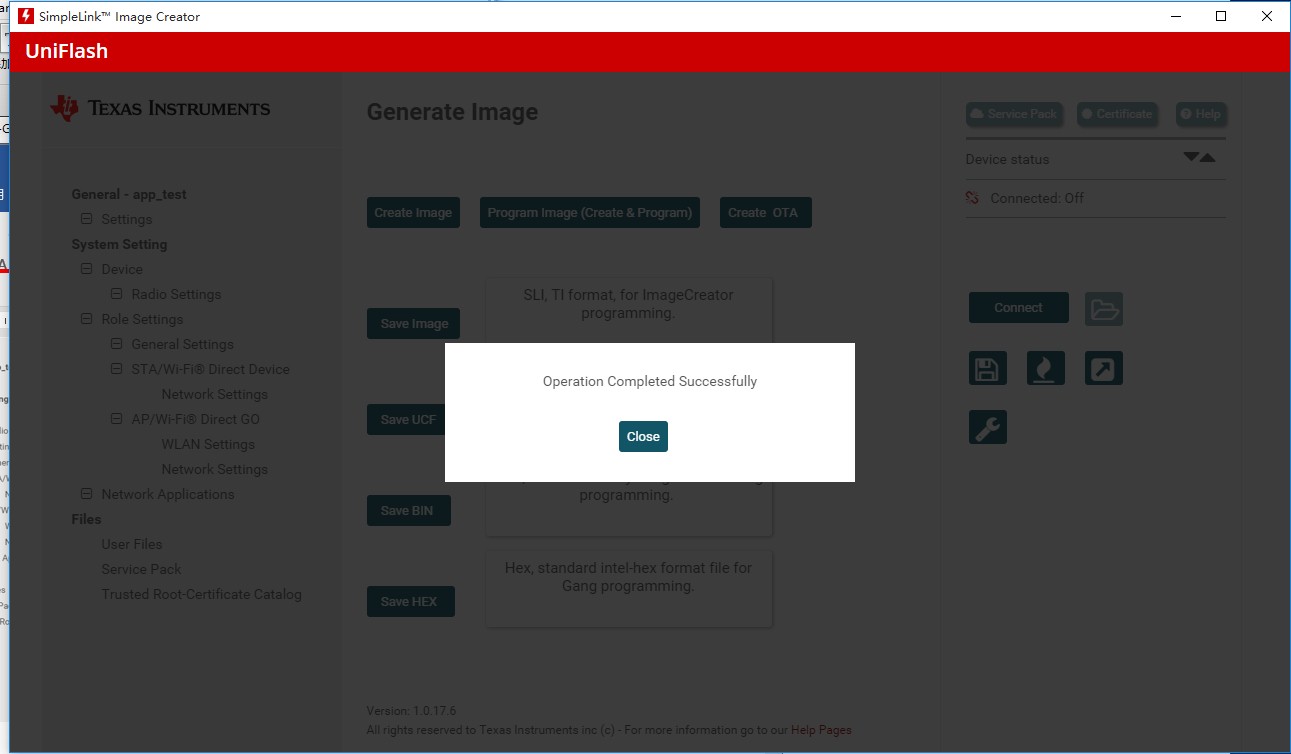The image size is (1291, 754).
Task: Click the broken link connection status icon
Action: (x=972, y=198)
